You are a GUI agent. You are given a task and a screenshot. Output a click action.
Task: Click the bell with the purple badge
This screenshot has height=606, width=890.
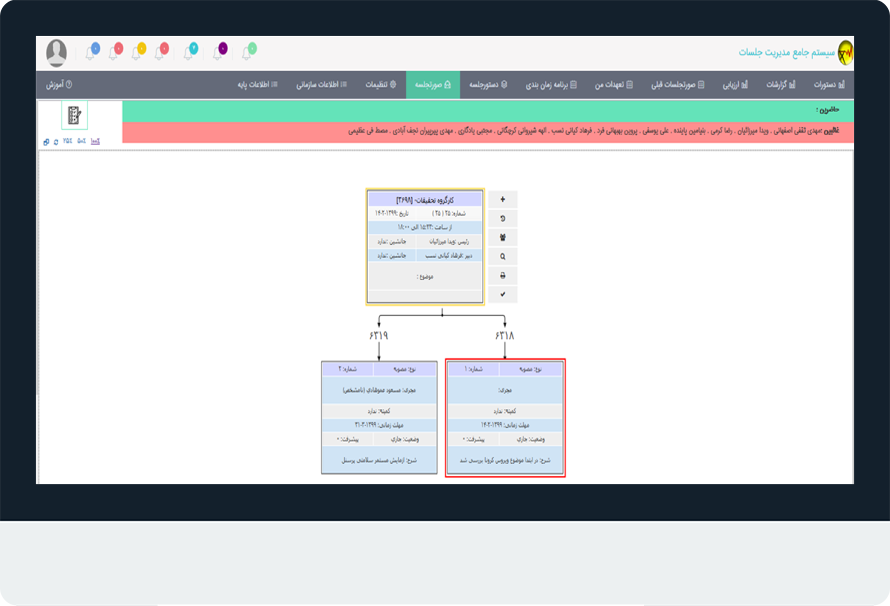point(220,51)
